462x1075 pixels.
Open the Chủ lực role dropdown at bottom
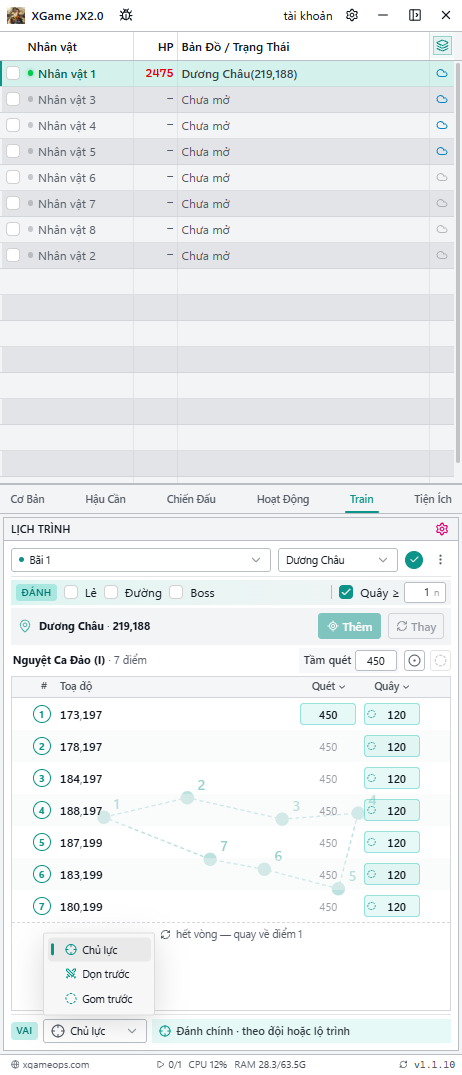95,1030
